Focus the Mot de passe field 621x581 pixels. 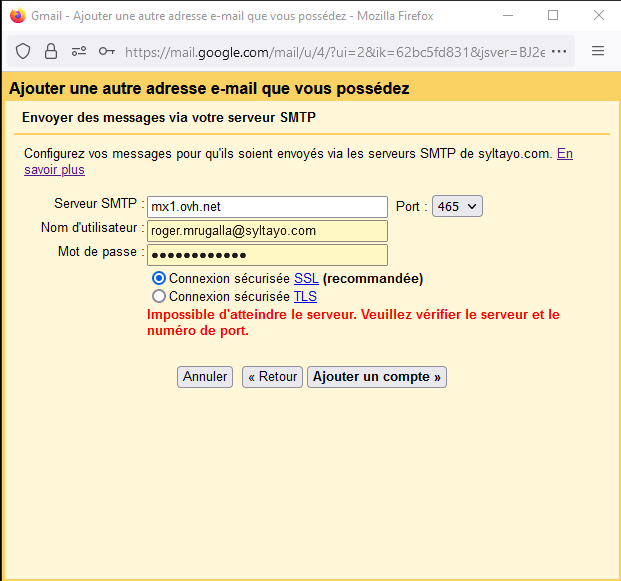tap(267, 255)
